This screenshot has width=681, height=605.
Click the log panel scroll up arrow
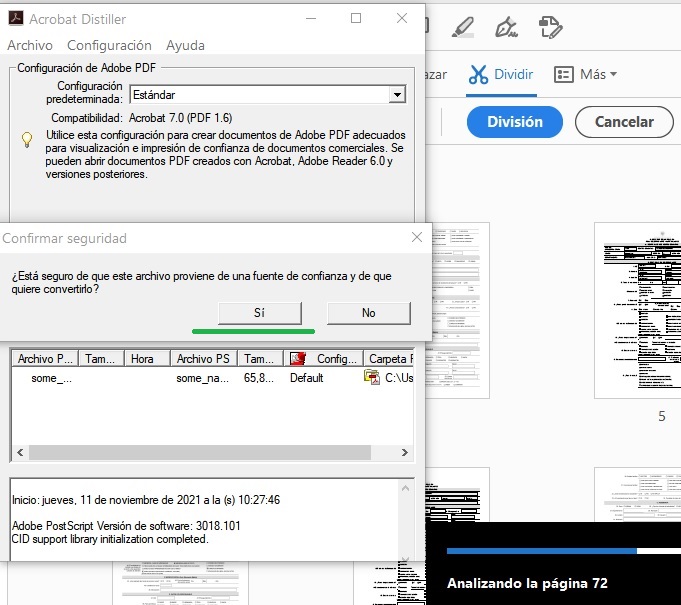coord(405,488)
